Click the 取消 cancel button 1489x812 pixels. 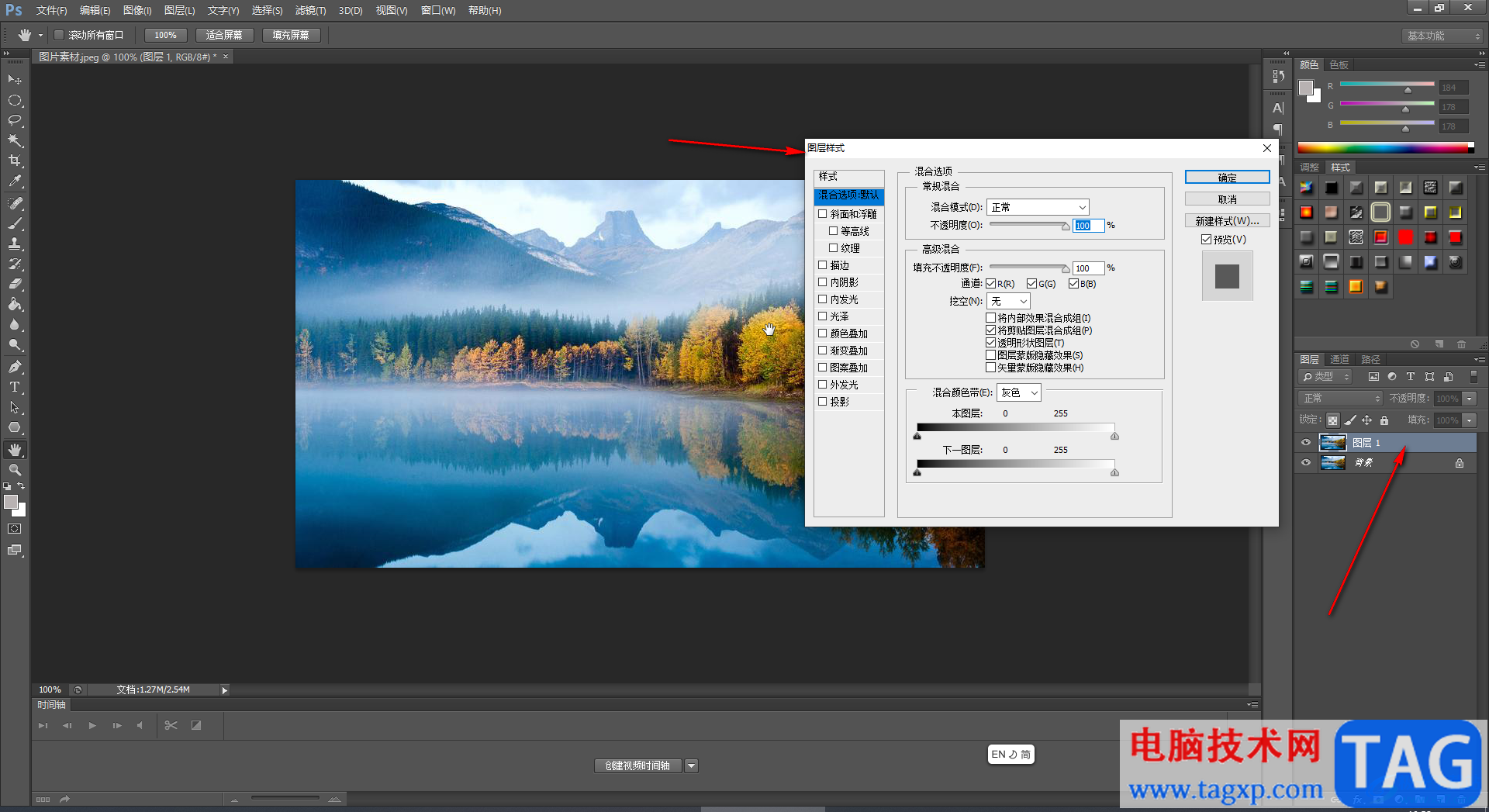(x=1227, y=199)
